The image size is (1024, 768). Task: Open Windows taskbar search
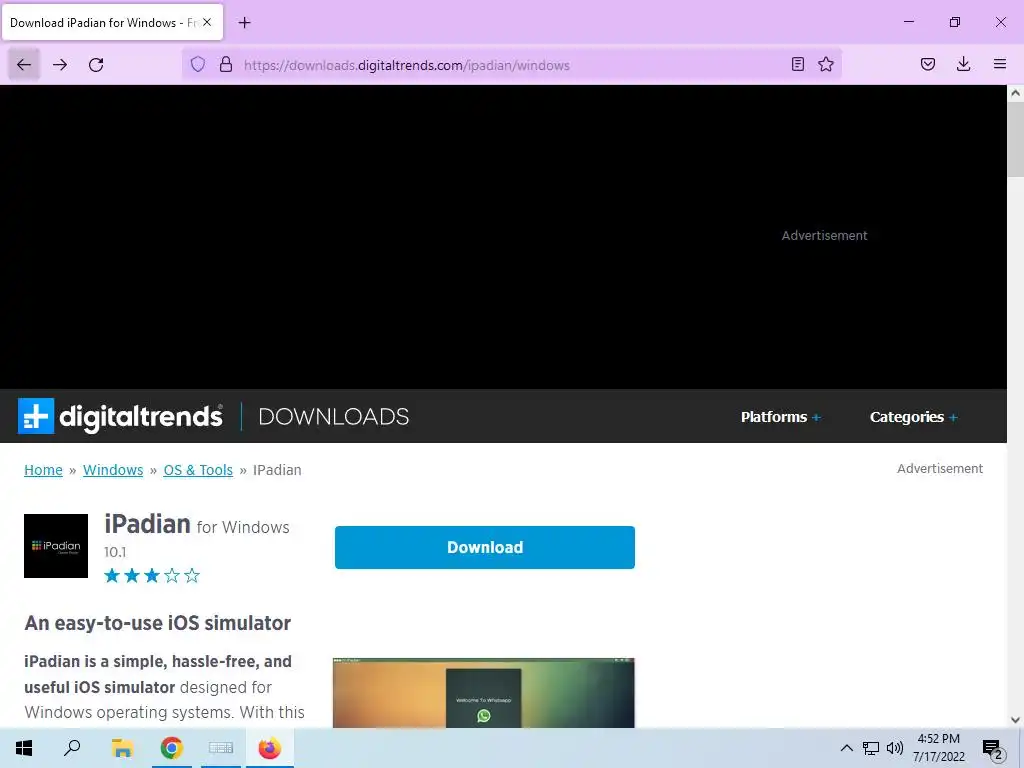(72, 748)
